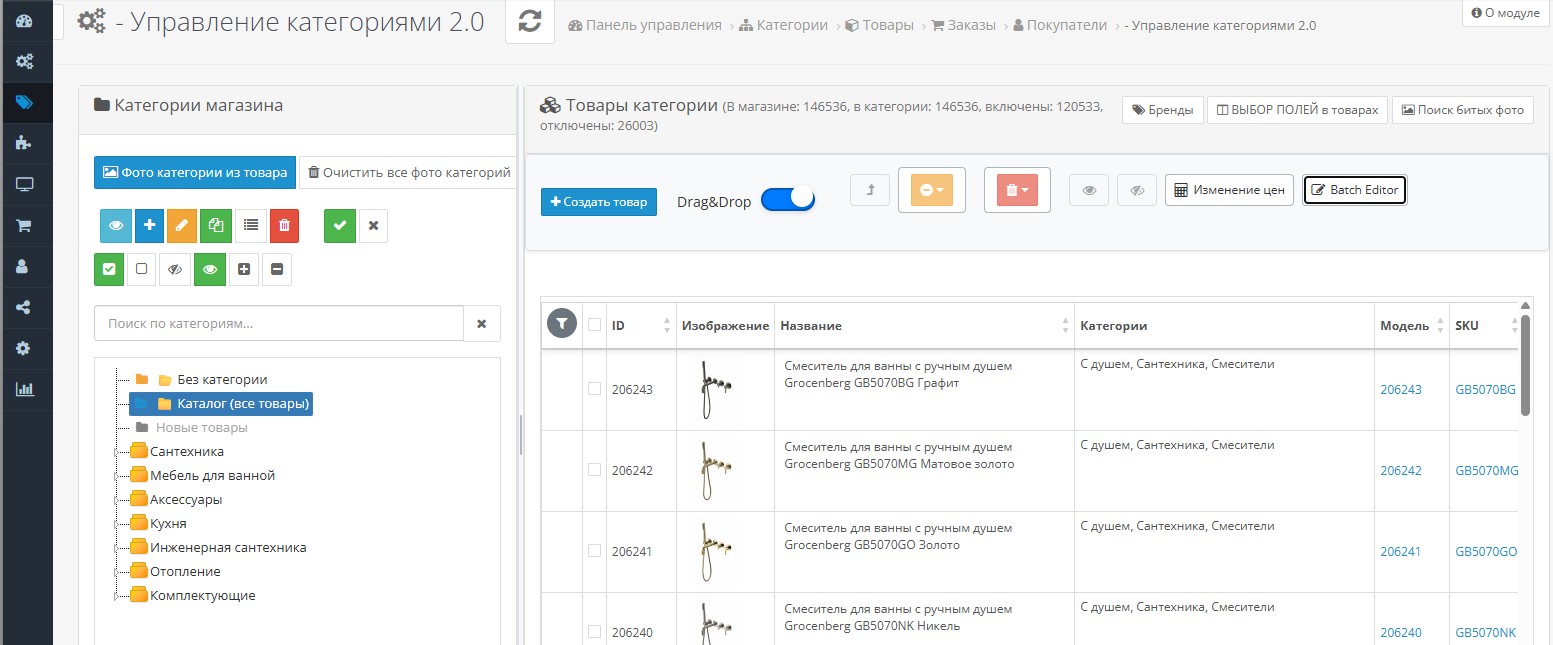The height and width of the screenshot is (645, 1553).
Task: Open the orange minus dropdown button
Action: click(x=931, y=190)
